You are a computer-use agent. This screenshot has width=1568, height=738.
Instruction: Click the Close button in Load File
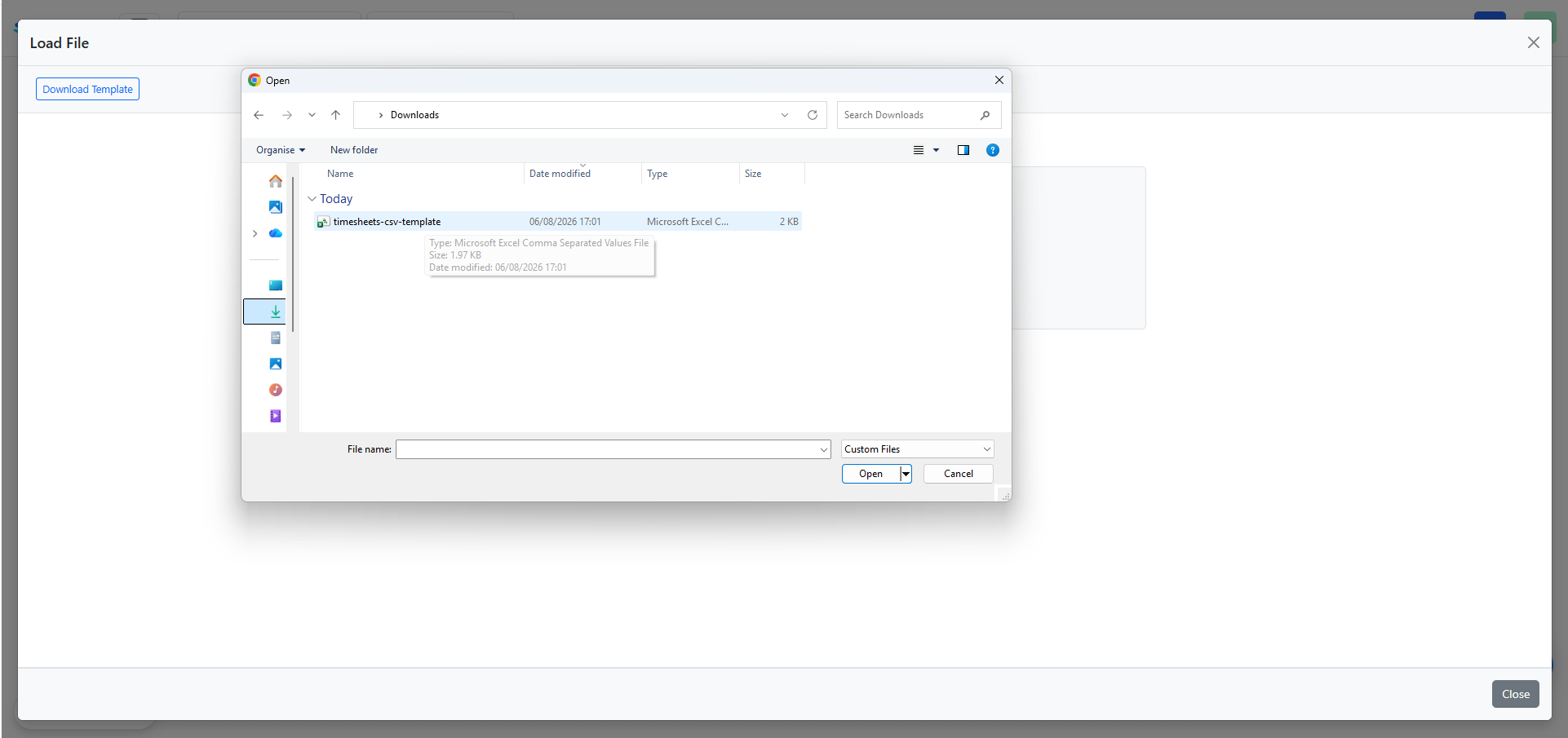tap(1516, 694)
